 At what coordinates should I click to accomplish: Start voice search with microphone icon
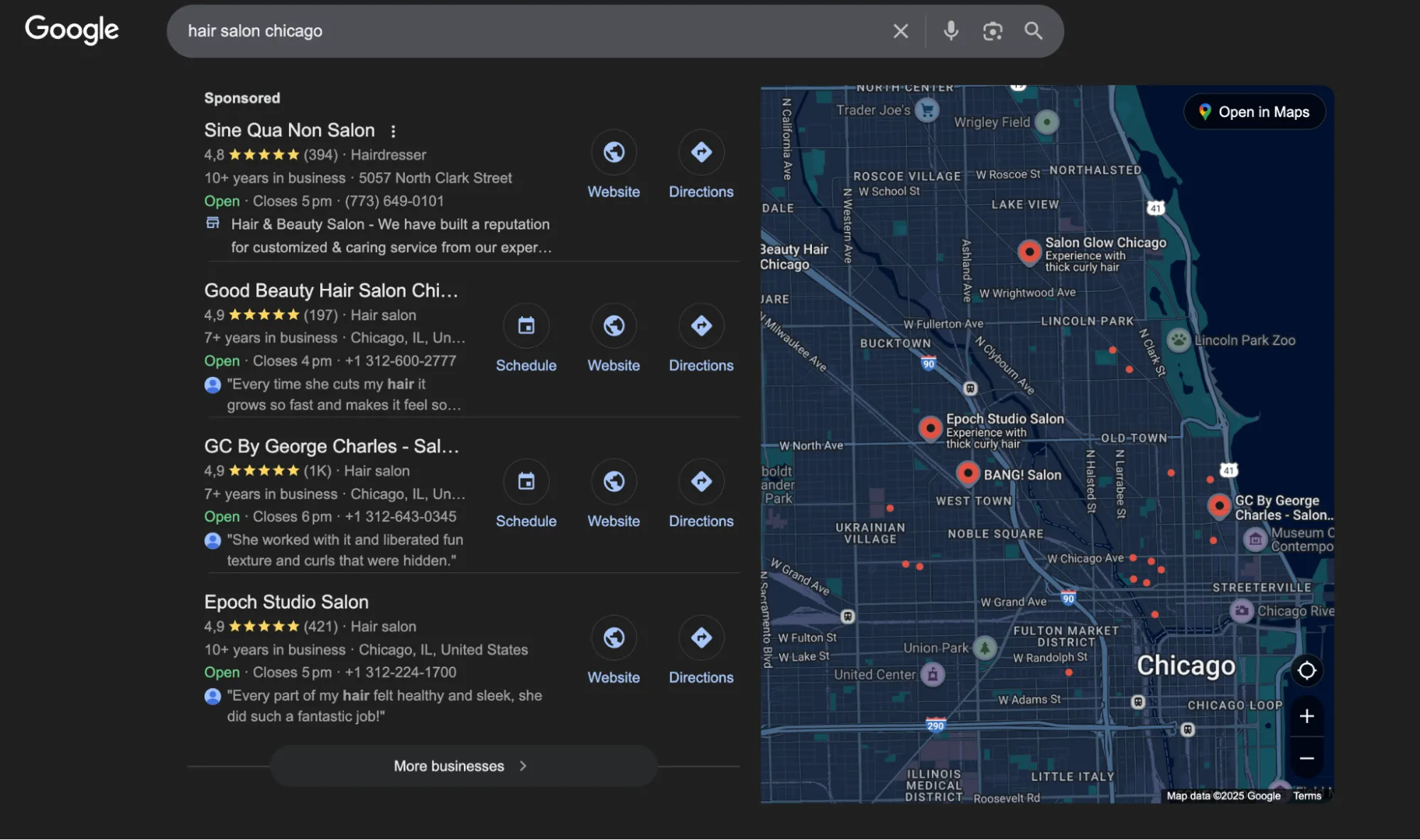click(950, 31)
